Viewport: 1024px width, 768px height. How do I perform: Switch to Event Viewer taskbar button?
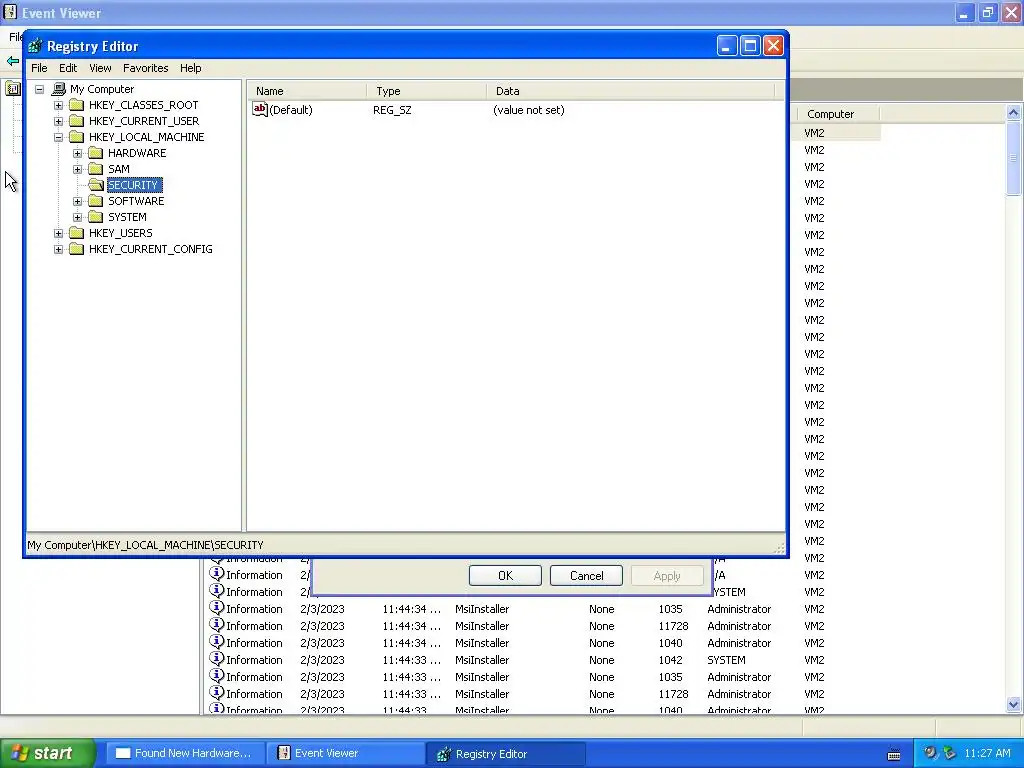(x=345, y=753)
